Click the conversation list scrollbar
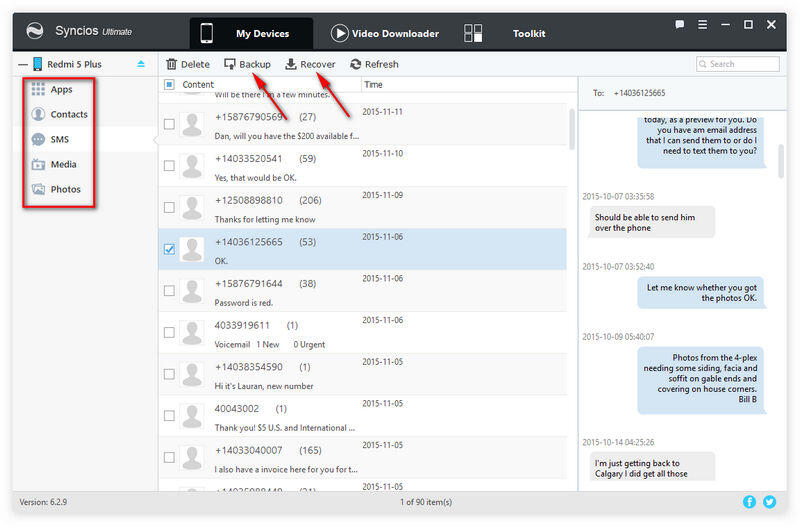Image resolution: width=800 pixels, height=526 pixels. [572, 129]
